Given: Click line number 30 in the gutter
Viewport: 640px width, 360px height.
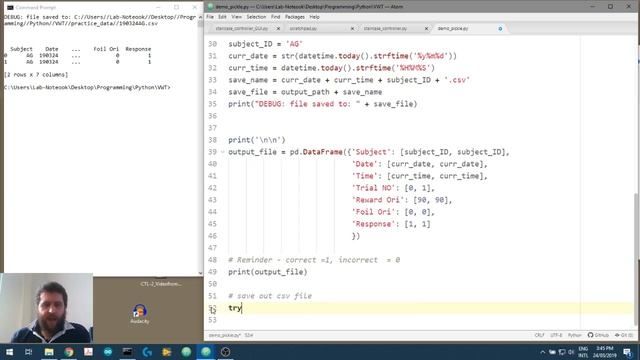Looking at the screenshot, I should click(212, 44).
